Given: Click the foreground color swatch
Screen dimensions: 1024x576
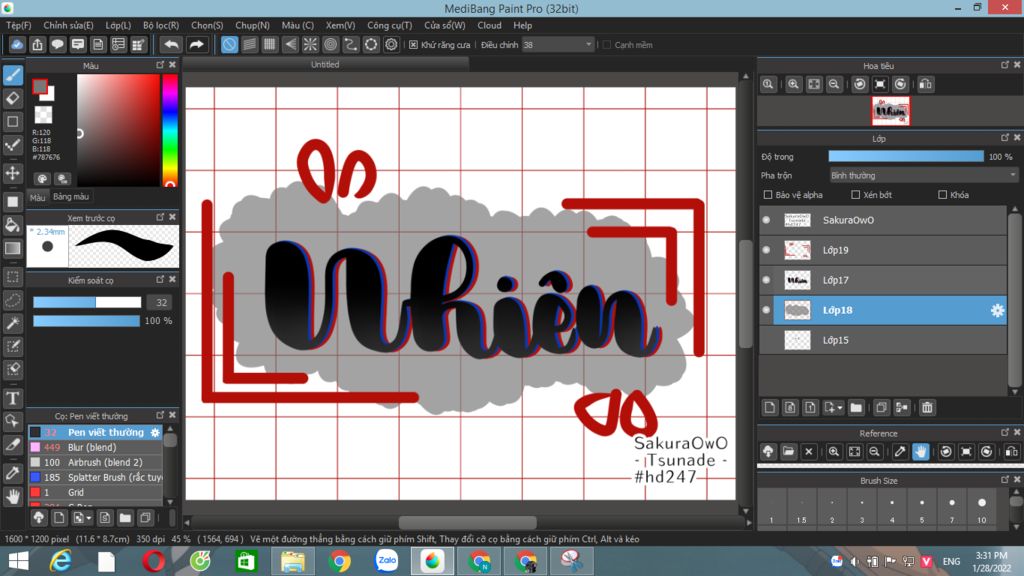Looking at the screenshot, I should point(40,86).
